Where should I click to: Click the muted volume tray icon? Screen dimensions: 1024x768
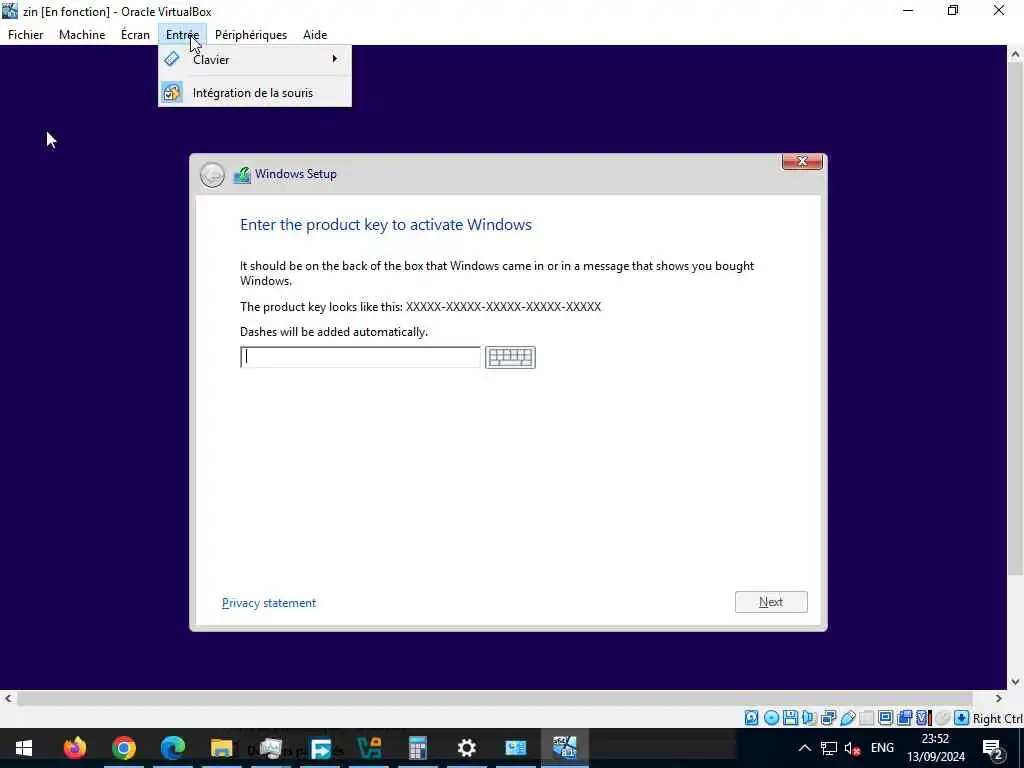852,748
